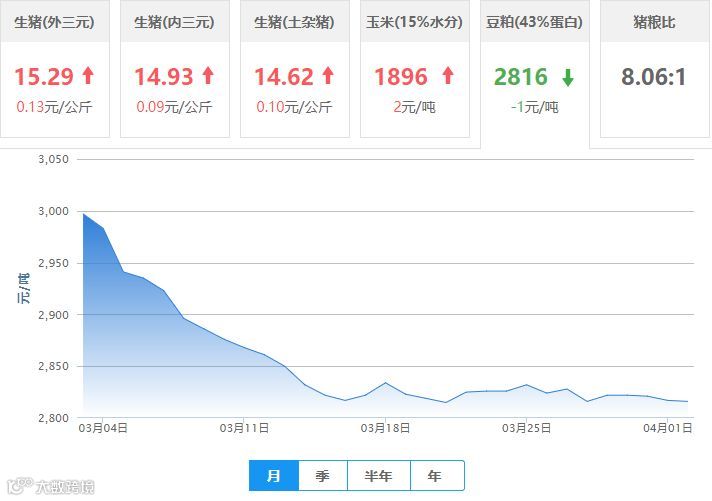This screenshot has height=501, width=712.
Task: Click the 0.13元/公斤 change text
Action: 54,107
